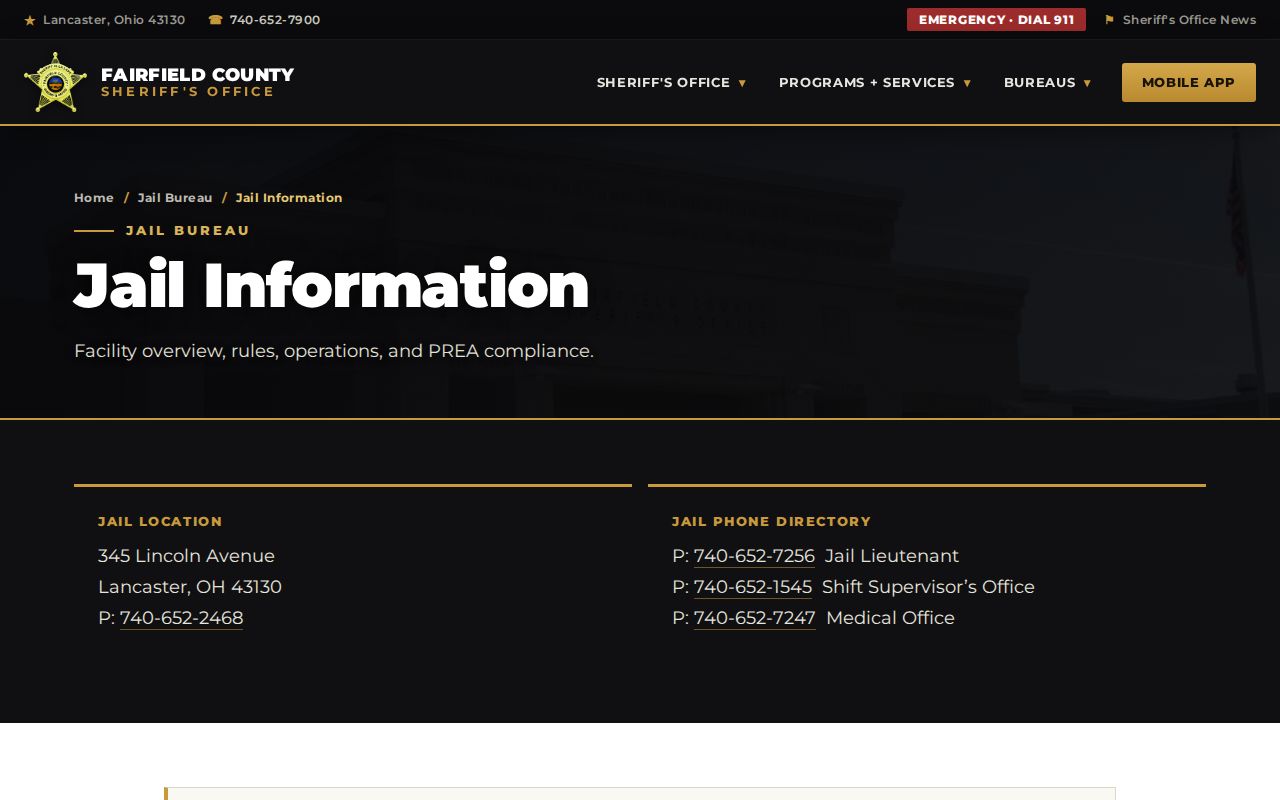This screenshot has height=800, width=1280.
Task: Open the Sheriff's Office menu
Action: tap(671, 82)
